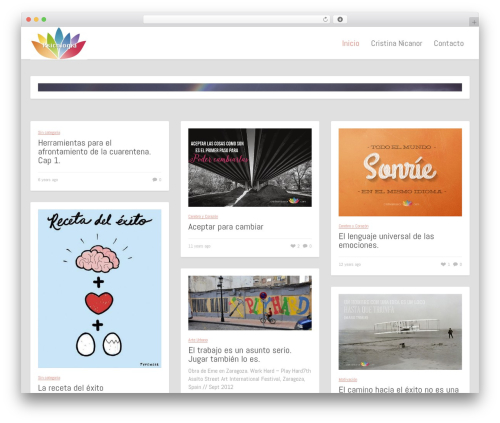Click the date under 'Aceptar para cambiar'
500x423 pixels.
tap(199, 246)
